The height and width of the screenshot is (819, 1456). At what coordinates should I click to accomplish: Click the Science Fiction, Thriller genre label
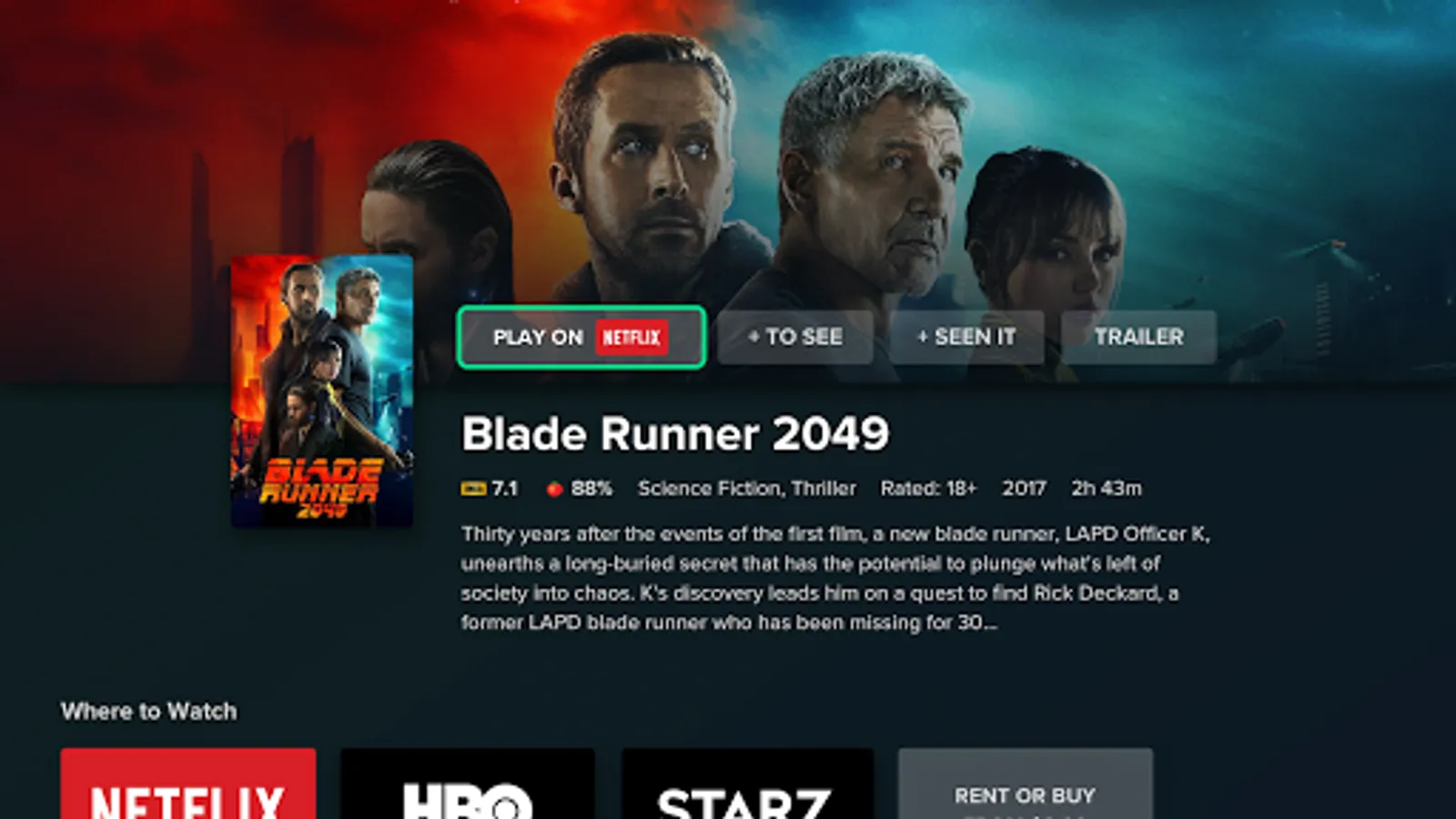tap(747, 489)
